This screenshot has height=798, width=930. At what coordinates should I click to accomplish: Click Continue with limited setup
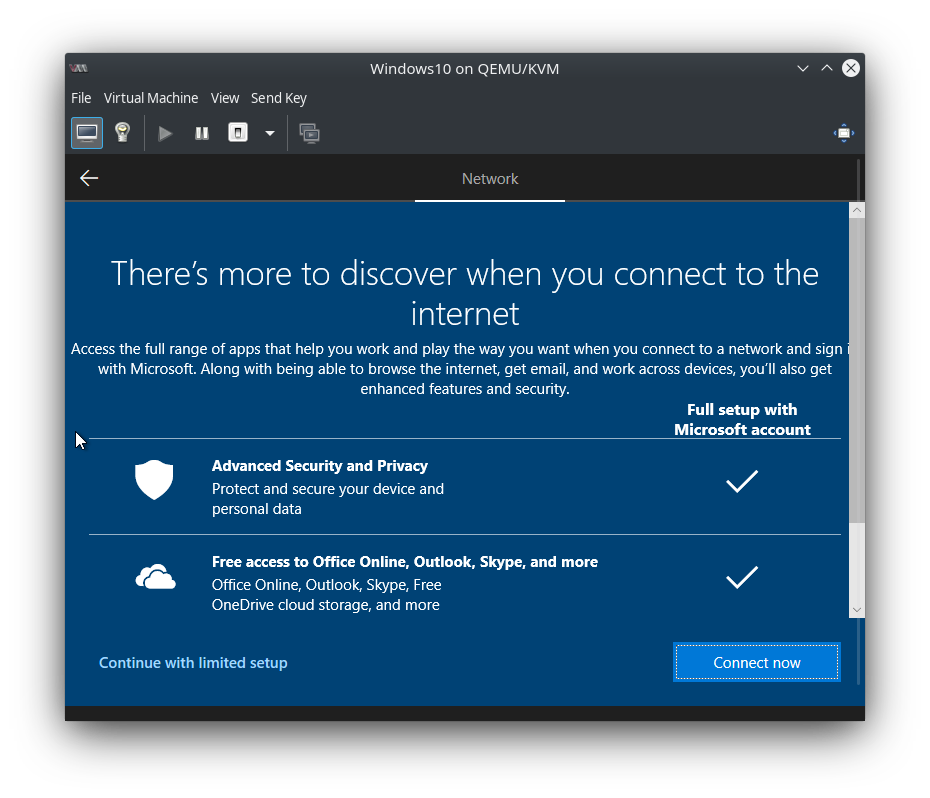(x=193, y=663)
